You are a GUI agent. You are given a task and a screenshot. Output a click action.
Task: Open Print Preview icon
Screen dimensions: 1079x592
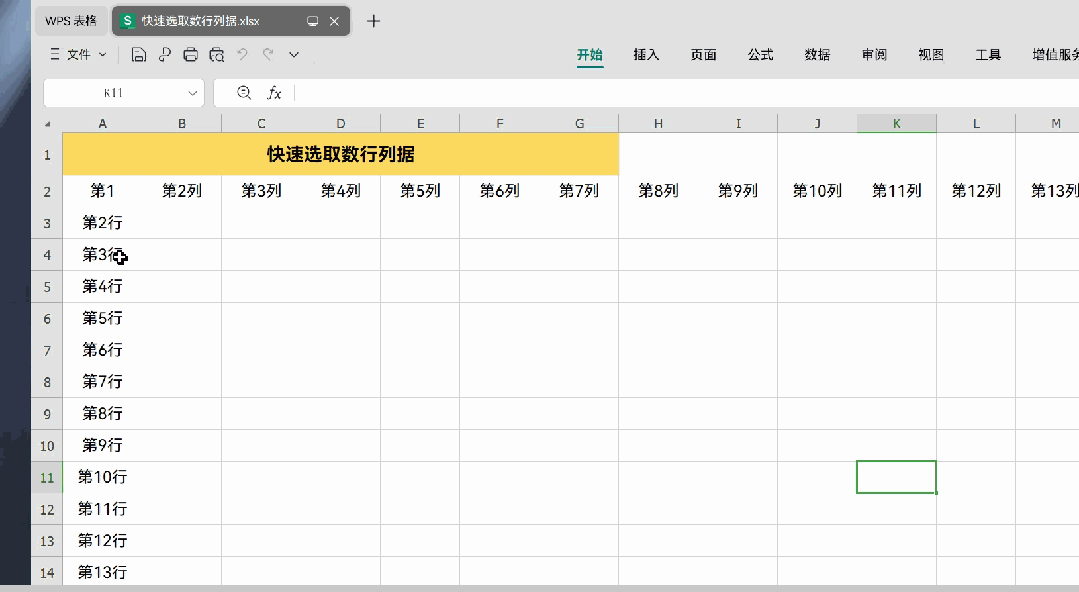[x=217, y=55]
